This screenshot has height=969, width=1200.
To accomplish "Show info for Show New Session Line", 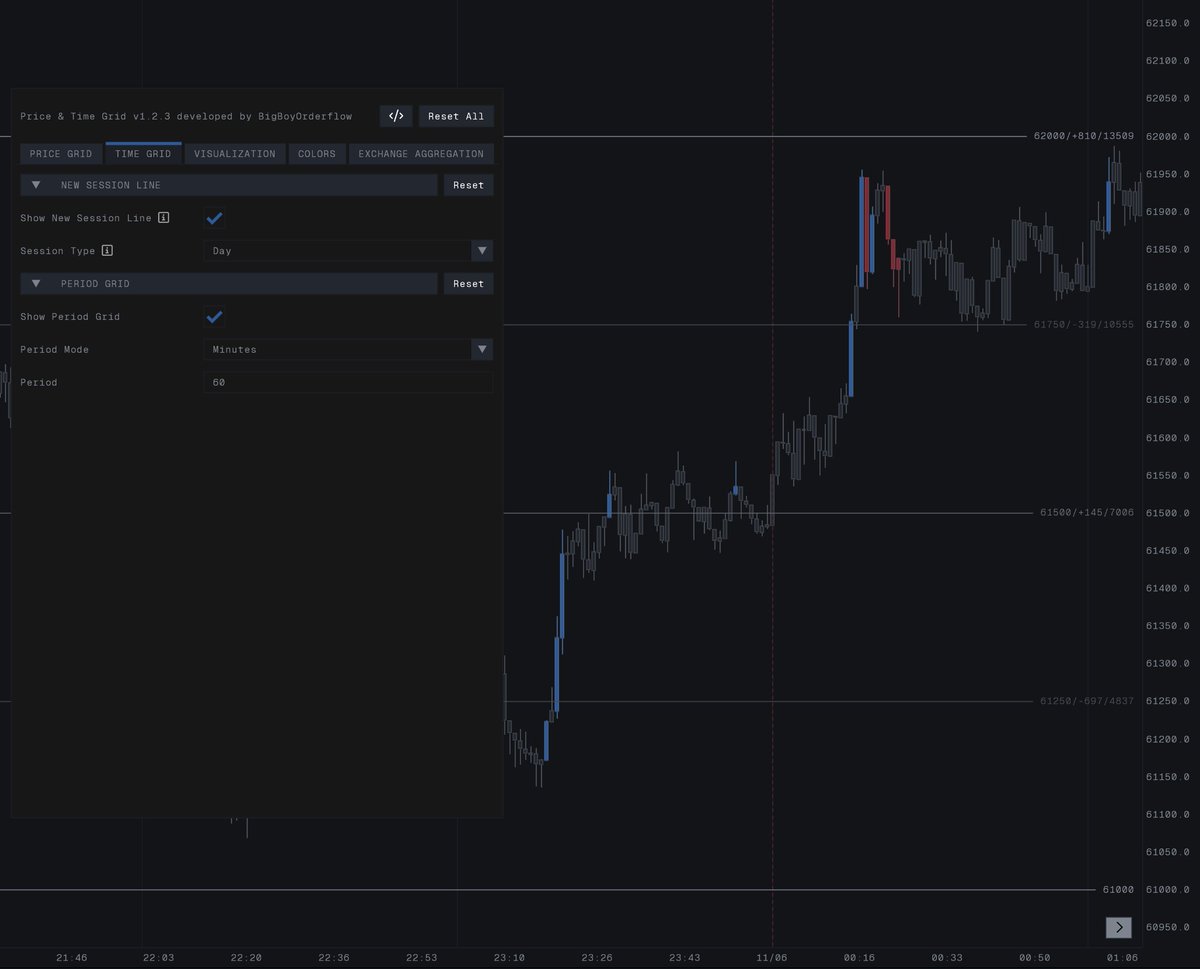I will (x=164, y=218).
